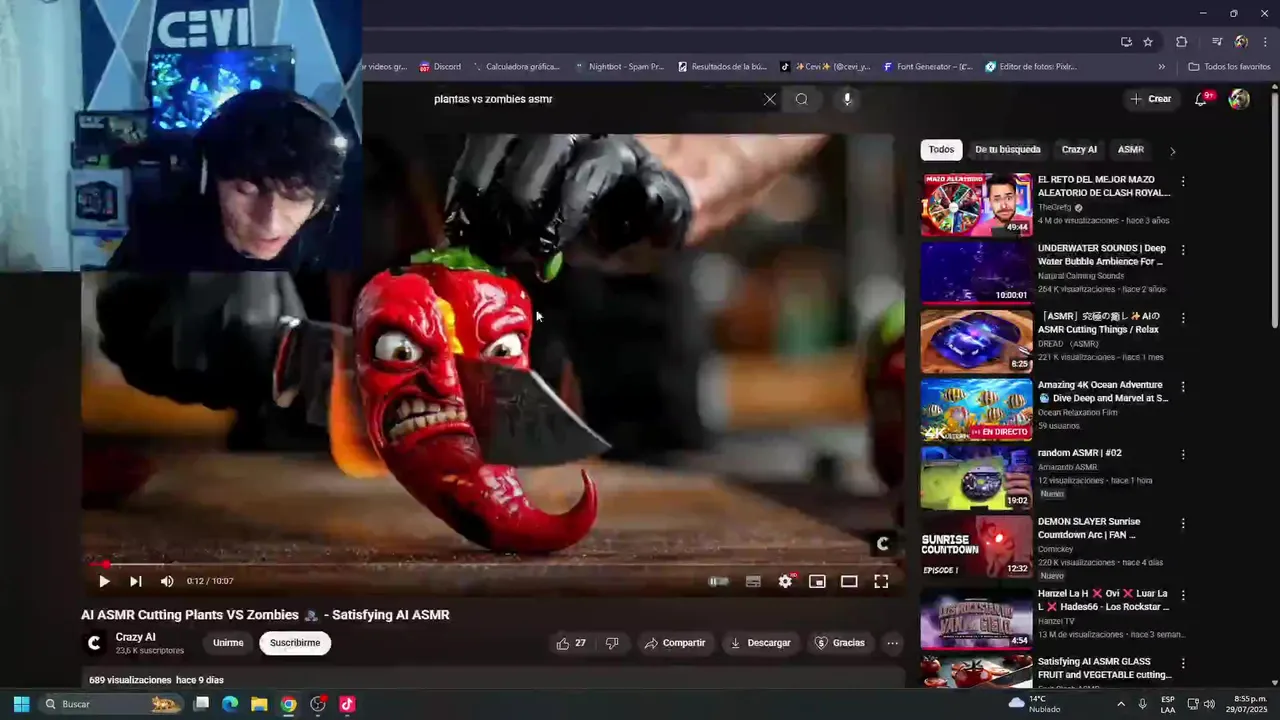This screenshot has width=1280, height=720.
Task: Dislike the video with thumbs down
Action: tap(612, 643)
